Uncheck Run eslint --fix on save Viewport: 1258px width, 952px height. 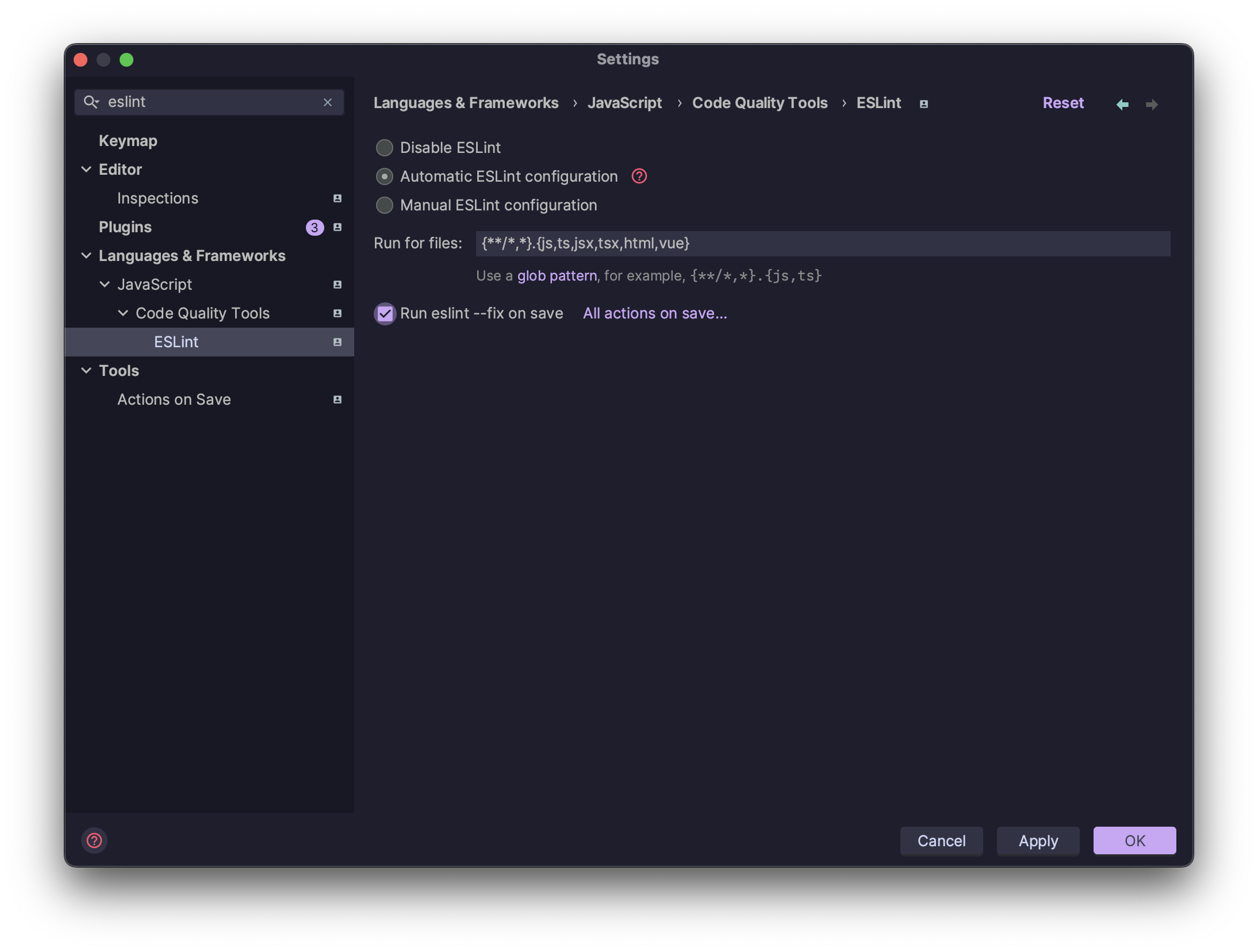coord(385,313)
